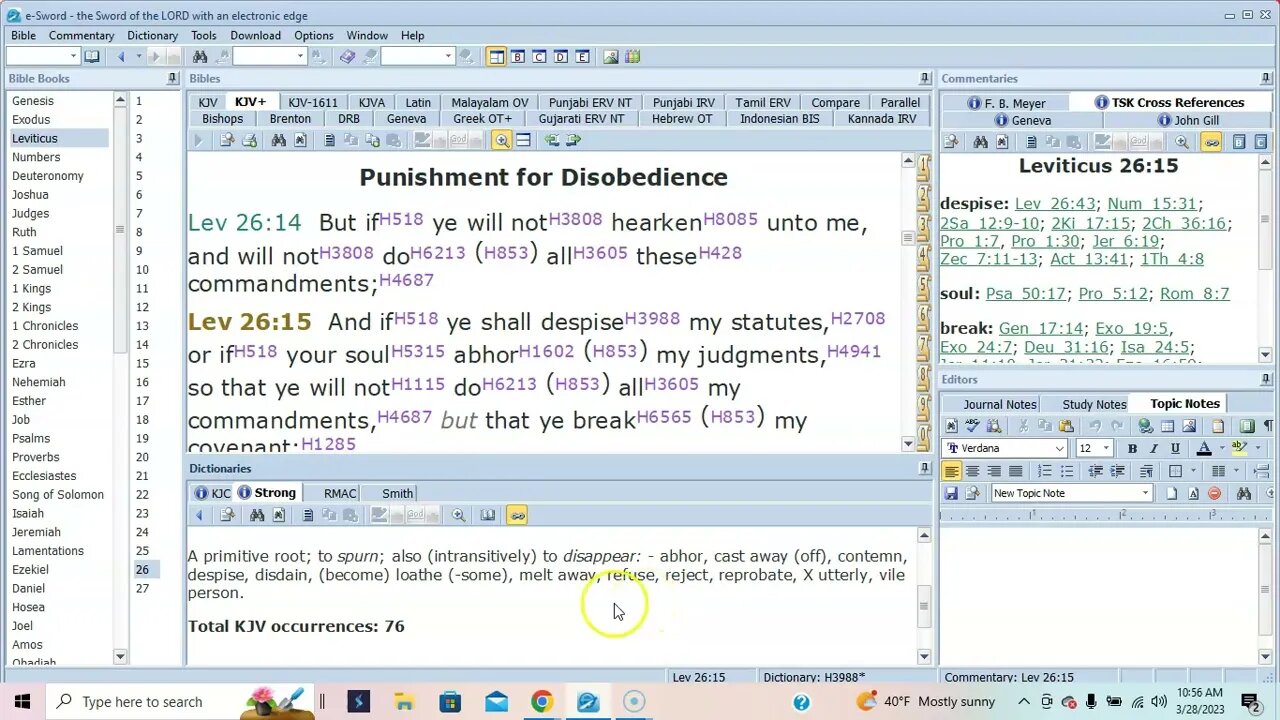The width and height of the screenshot is (1280, 720).
Task: Click the Bibles toolbar zoom magnifier icon
Action: click(501, 140)
